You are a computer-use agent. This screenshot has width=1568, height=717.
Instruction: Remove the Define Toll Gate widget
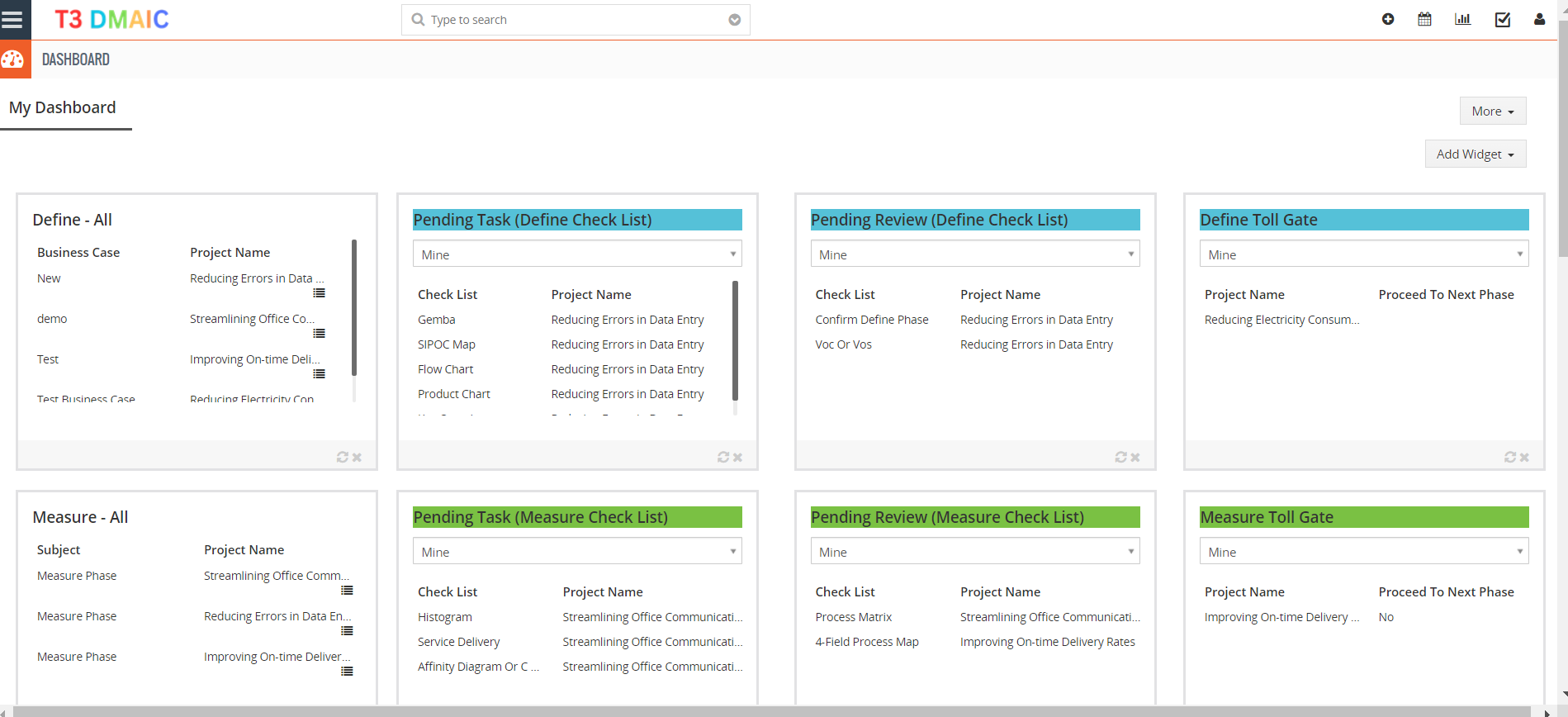(1524, 457)
